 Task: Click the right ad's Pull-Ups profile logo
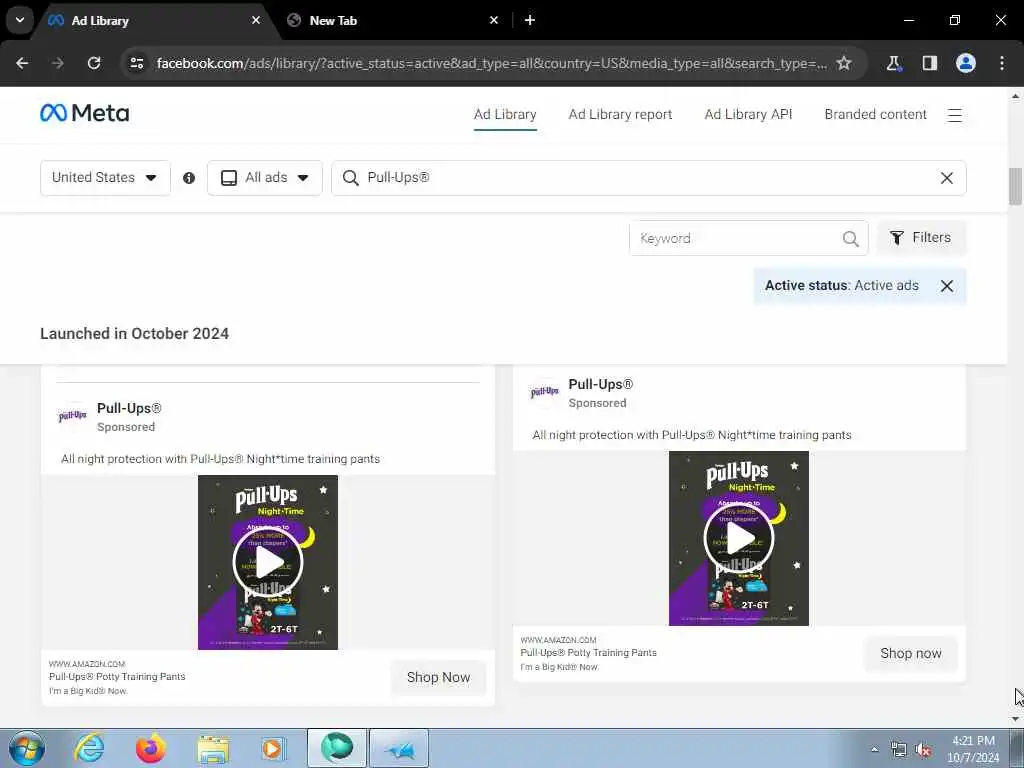tap(545, 392)
